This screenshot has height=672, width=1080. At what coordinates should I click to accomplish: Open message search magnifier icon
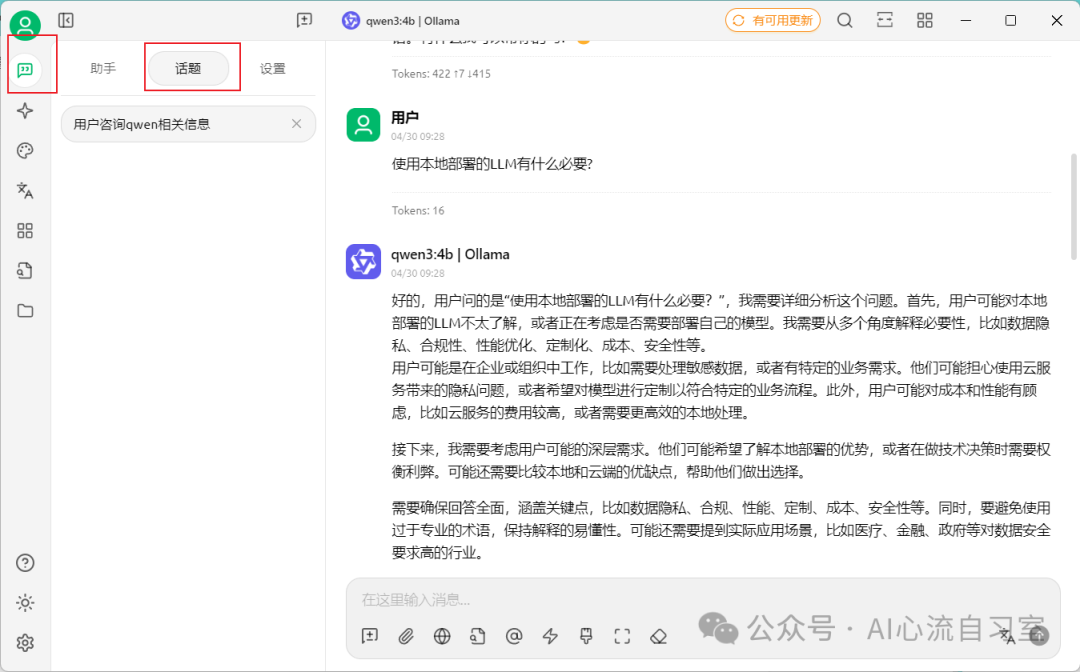[844, 21]
